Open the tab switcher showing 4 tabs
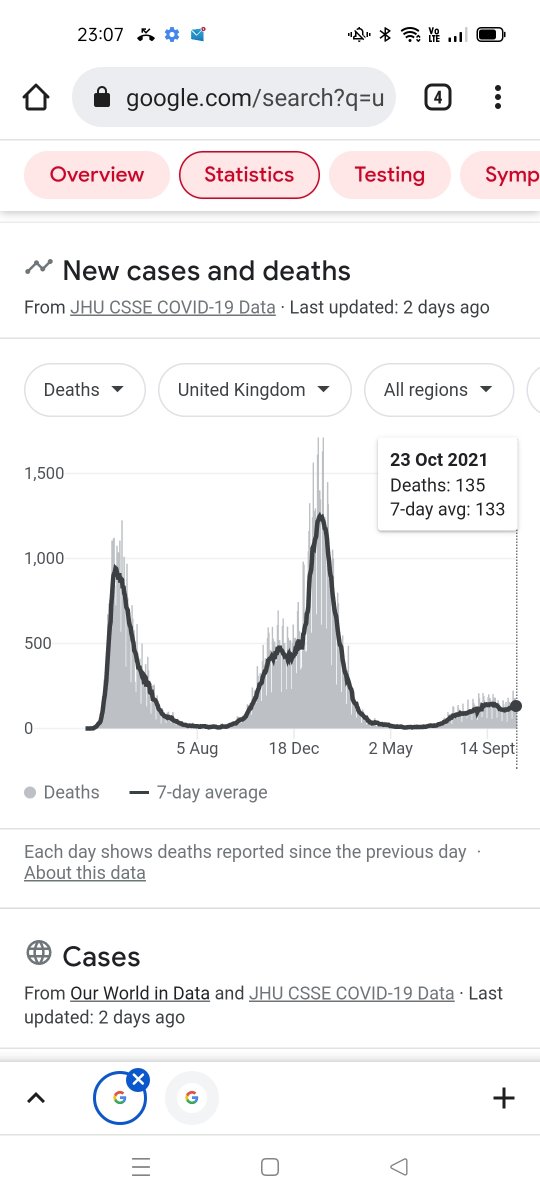 pyautogui.click(x=437, y=97)
